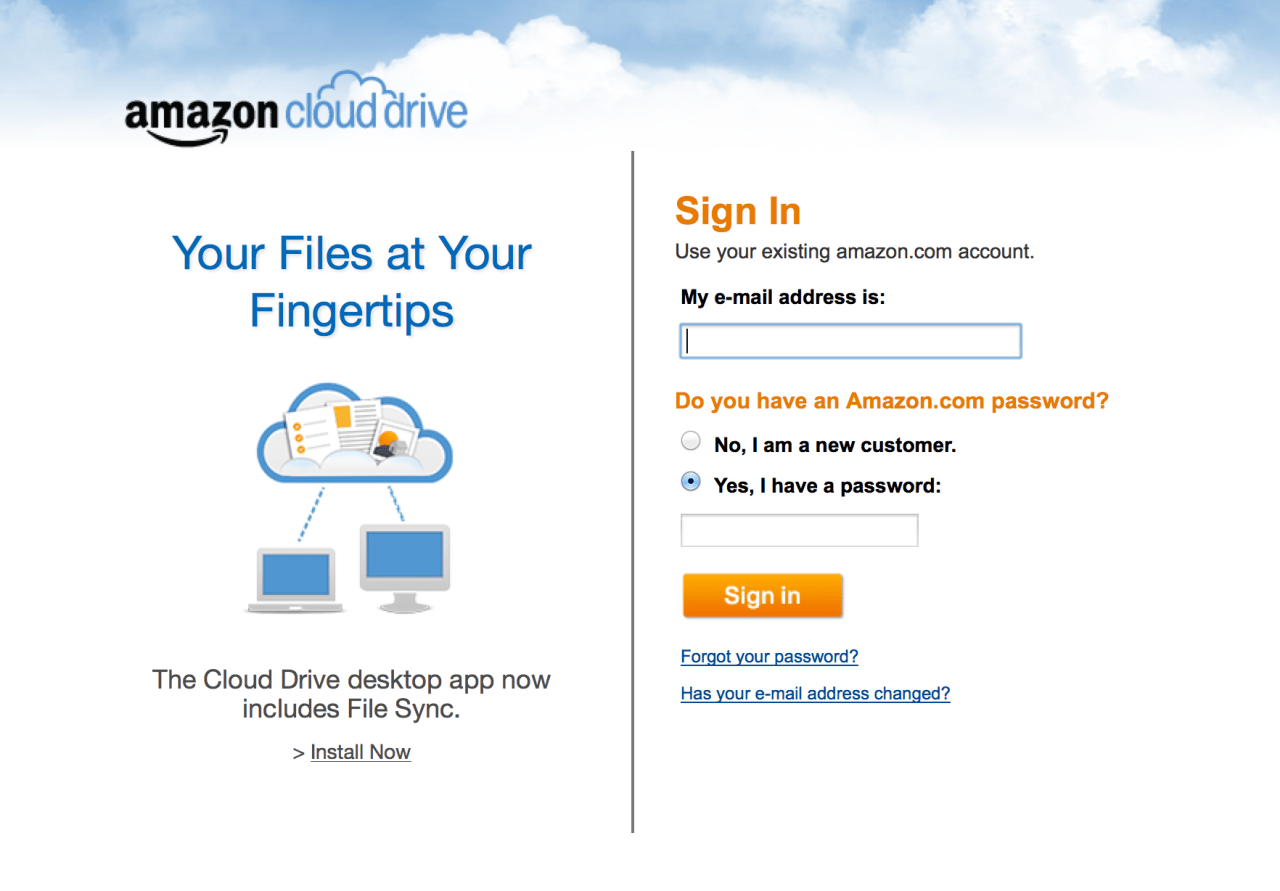Click the "Use your existing amazon.com account" text
This screenshot has height=891, width=1280.
point(854,252)
